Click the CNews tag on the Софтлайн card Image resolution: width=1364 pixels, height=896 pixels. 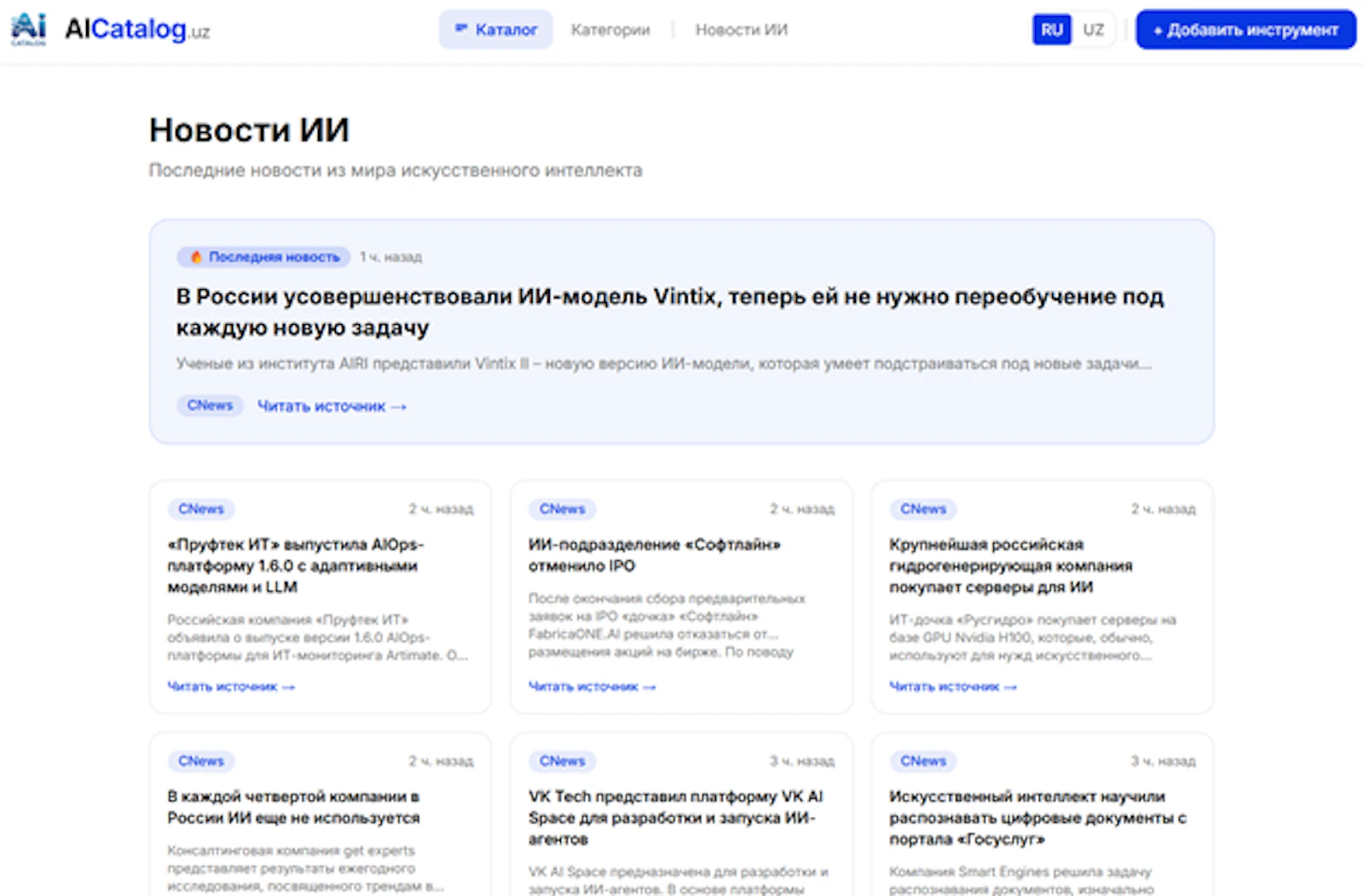[x=563, y=509]
